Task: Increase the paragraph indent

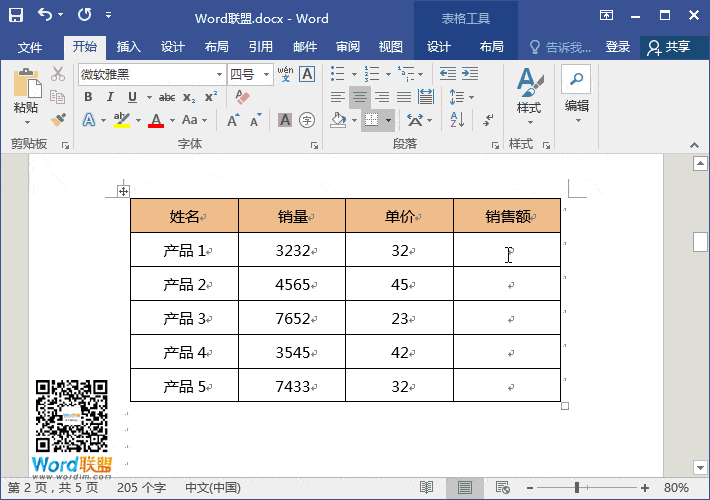Action: (x=470, y=73)
